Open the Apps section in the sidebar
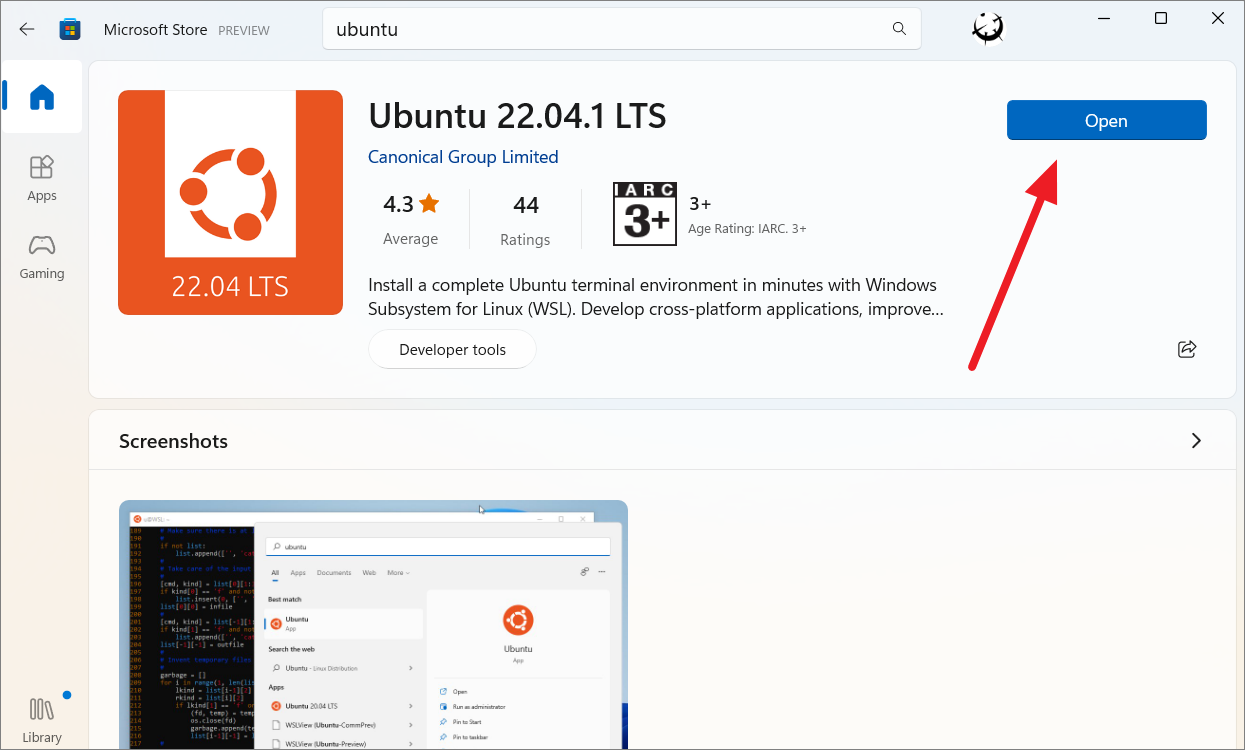The image size is (1245, 750). [x=41, y=178]
